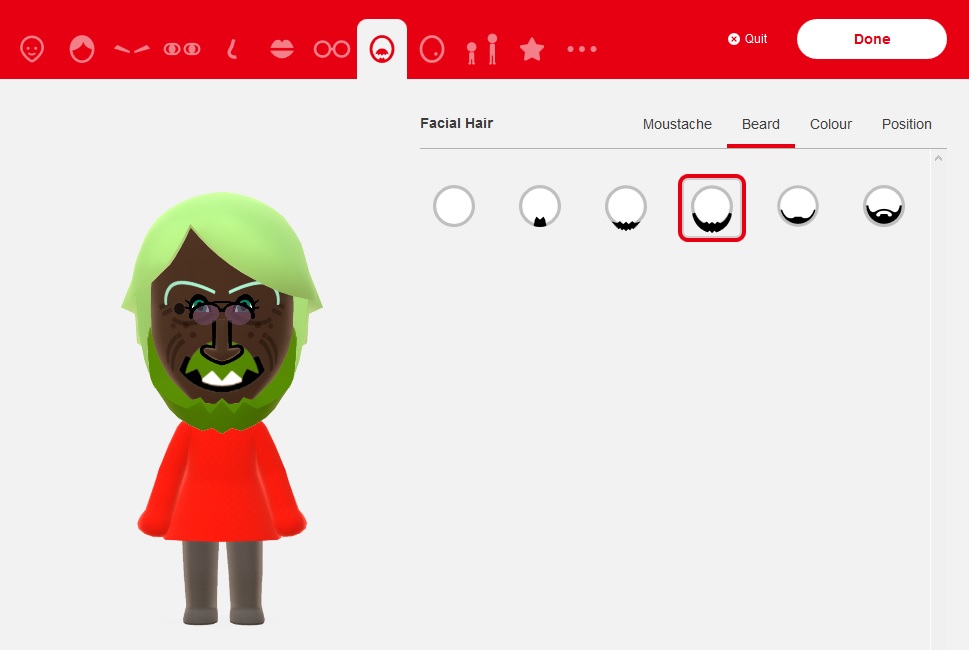Open the eyebrows category icon
This screenshot has width=969, height=650.
click(132, 49)
